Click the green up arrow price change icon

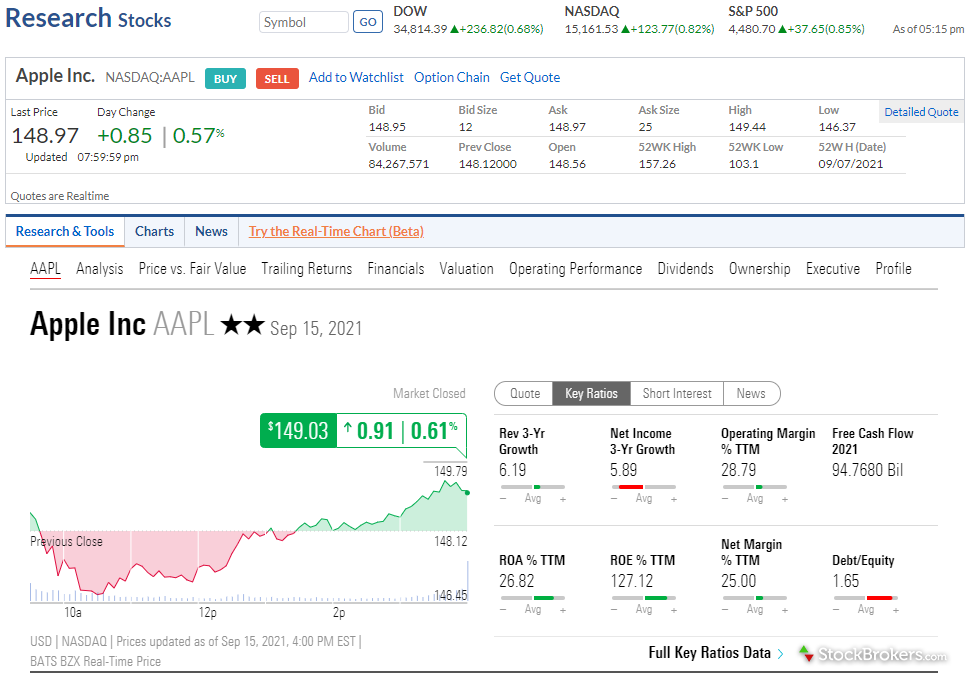348,430
